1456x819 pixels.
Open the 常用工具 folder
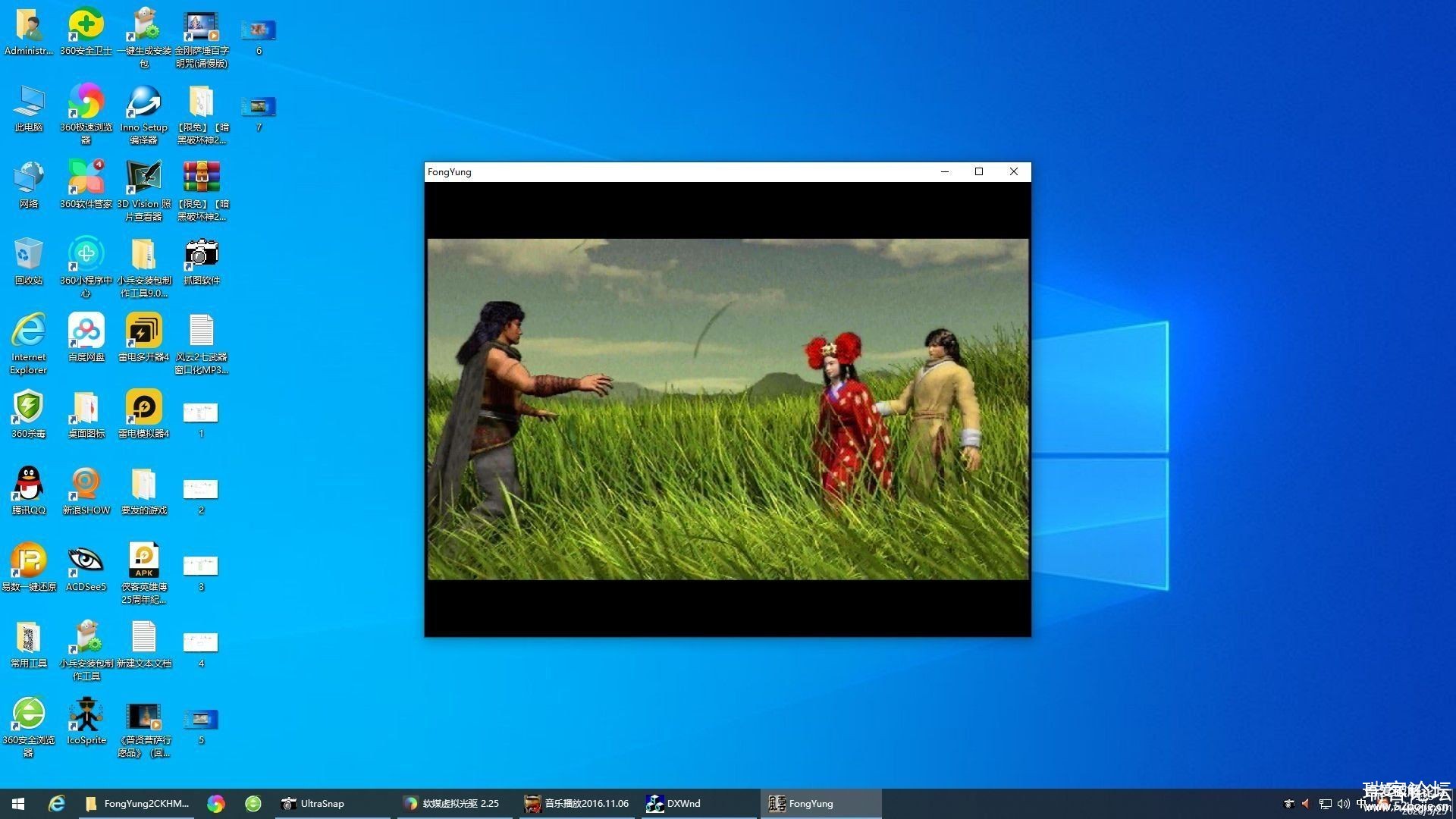coord(29,645)
